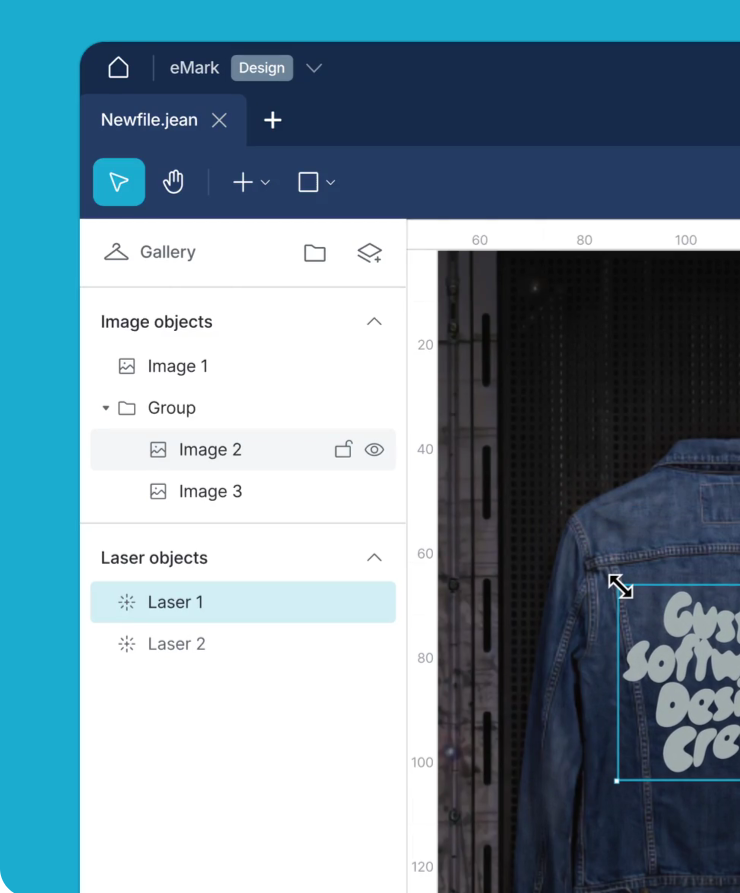Screen dimensions: 740x893
Task: Click the Laser 2 spark icon
Action: pos(127,644)
